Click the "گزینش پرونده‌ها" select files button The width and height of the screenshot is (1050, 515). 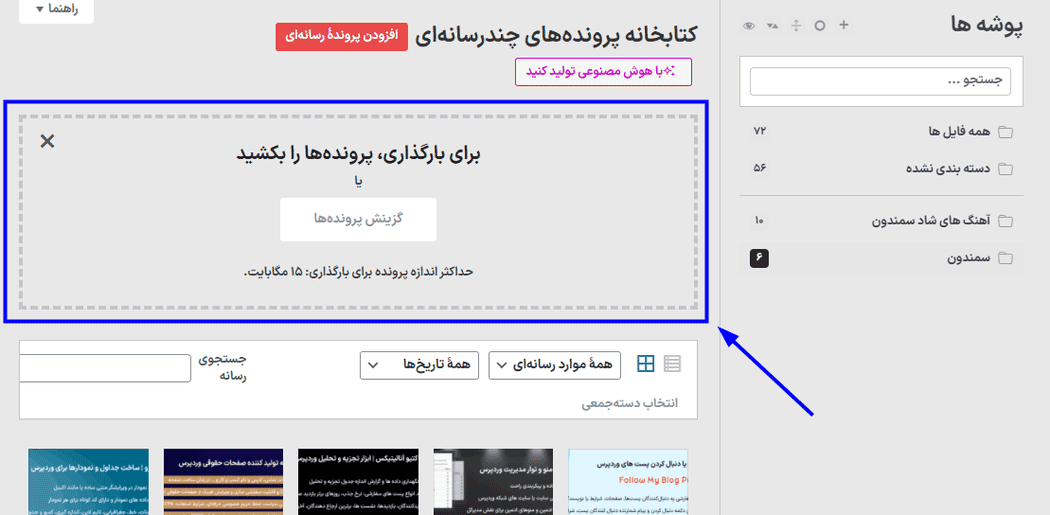coord(358,219)
